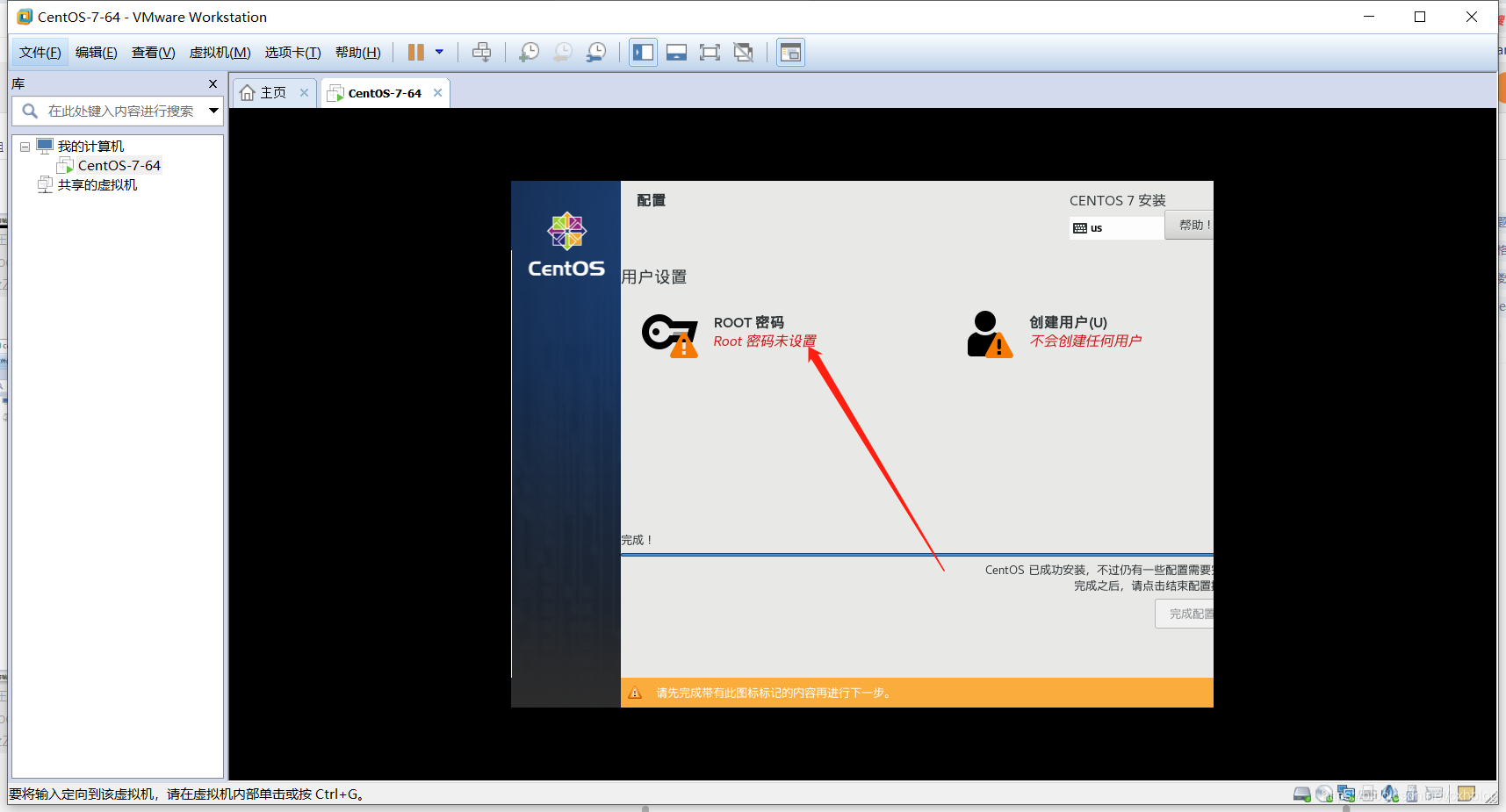This screenshot has width=1506, height=812.
Task: Click the home icon on the 主页 tab
Action: pos(248,92)
